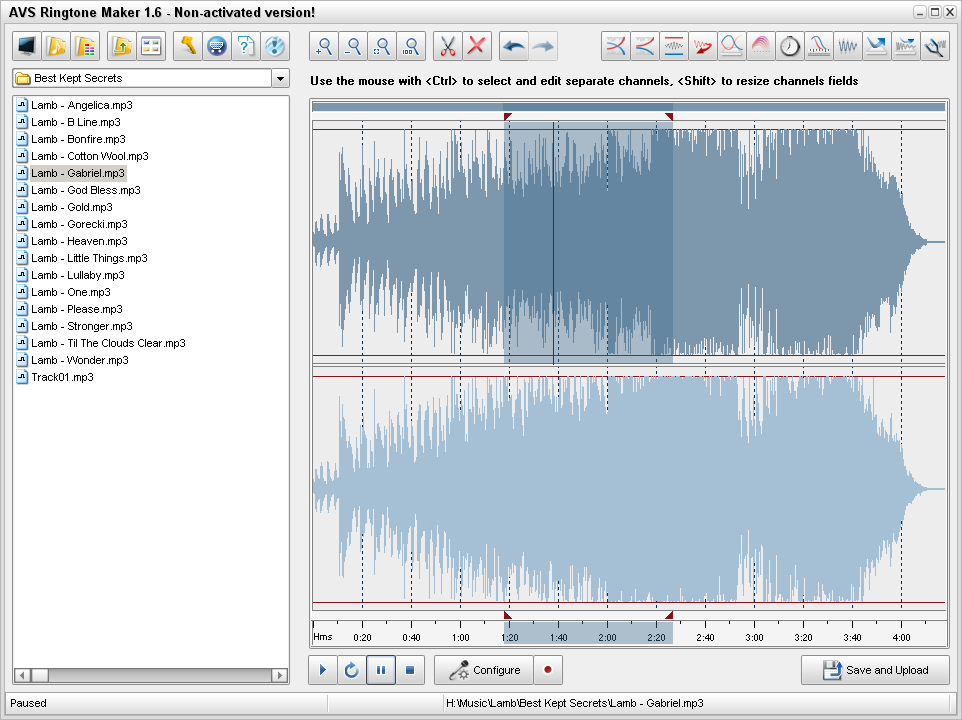Click the waveform overview bar above the tracks

[628, 107]
